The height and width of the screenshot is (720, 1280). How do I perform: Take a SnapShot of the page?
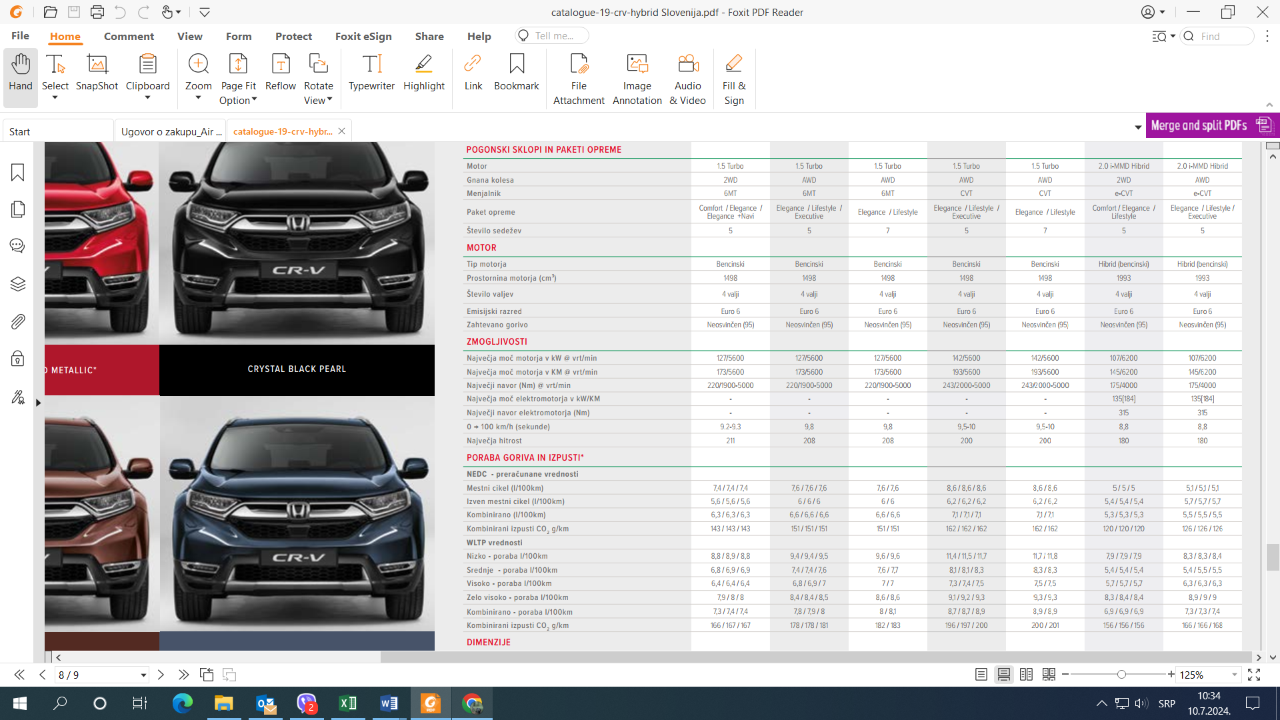click(97, 73)
